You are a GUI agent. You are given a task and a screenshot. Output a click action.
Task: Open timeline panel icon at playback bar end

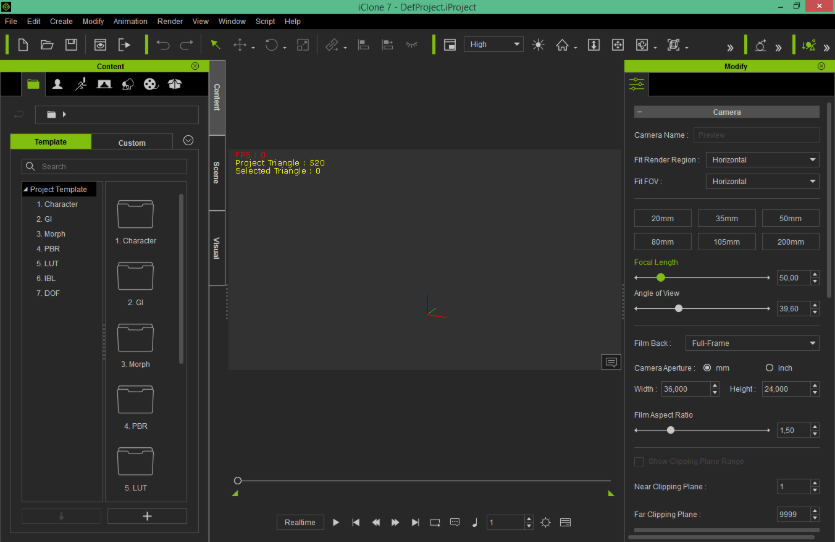tap(565, 522)
